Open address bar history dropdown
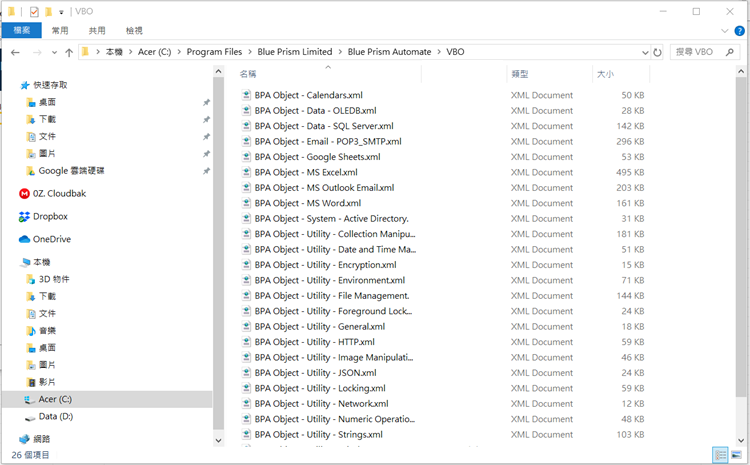750x465 pixels. click(x=645, y=52)
